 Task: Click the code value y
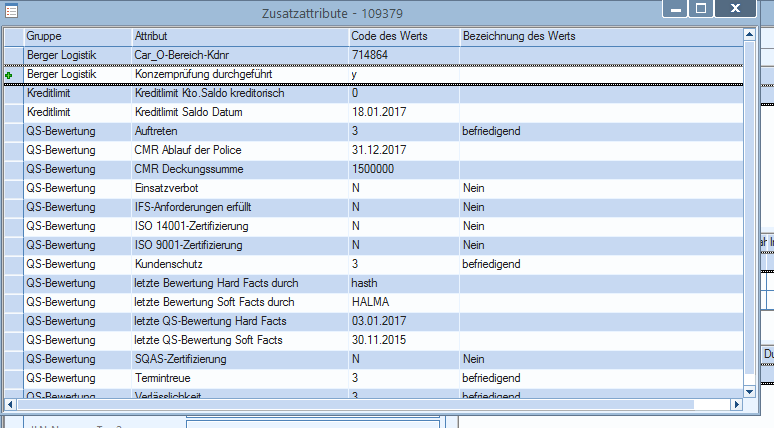coord(354,75)
